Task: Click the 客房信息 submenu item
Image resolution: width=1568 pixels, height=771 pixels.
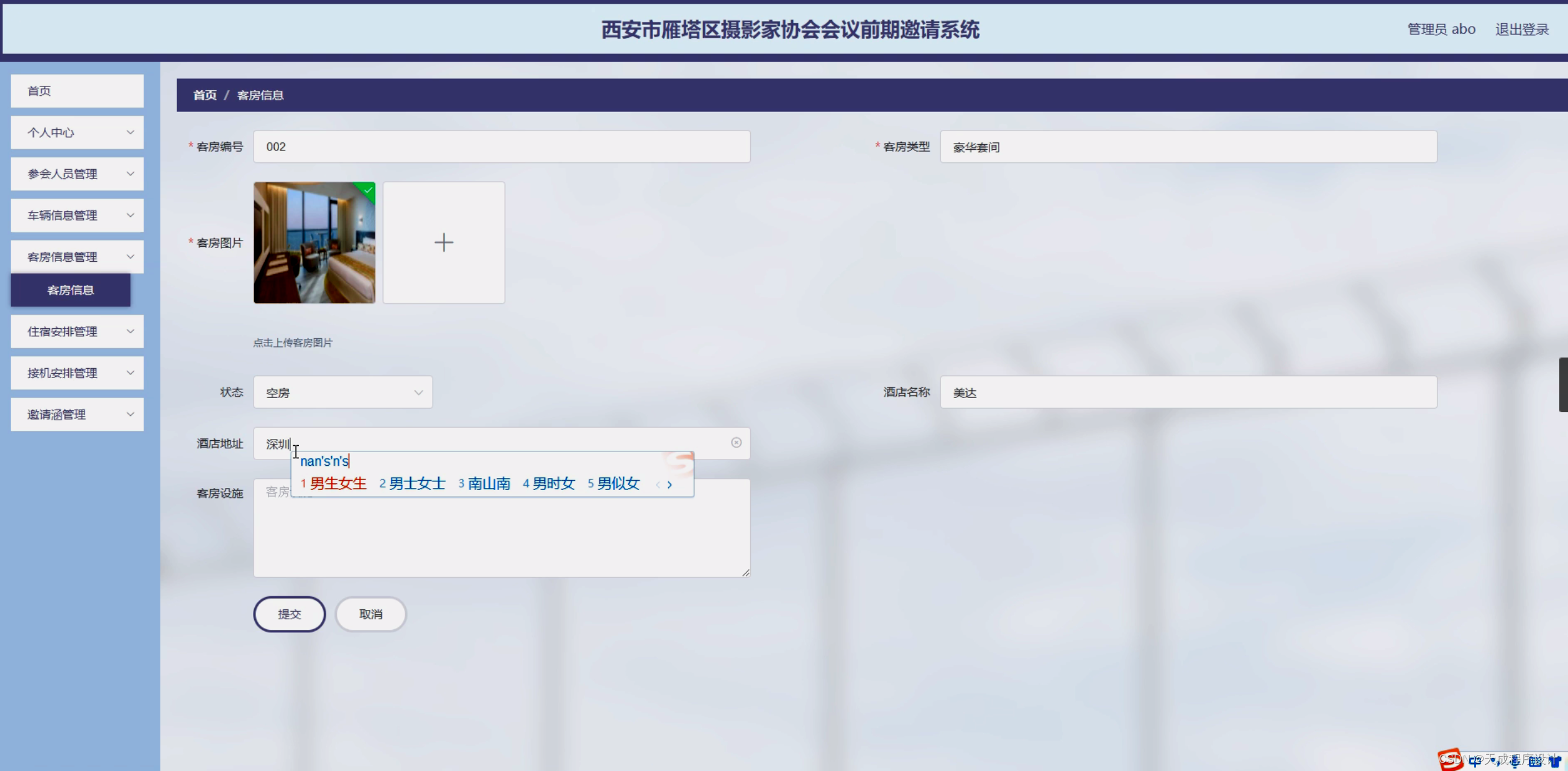Action: tap(70, 290)
